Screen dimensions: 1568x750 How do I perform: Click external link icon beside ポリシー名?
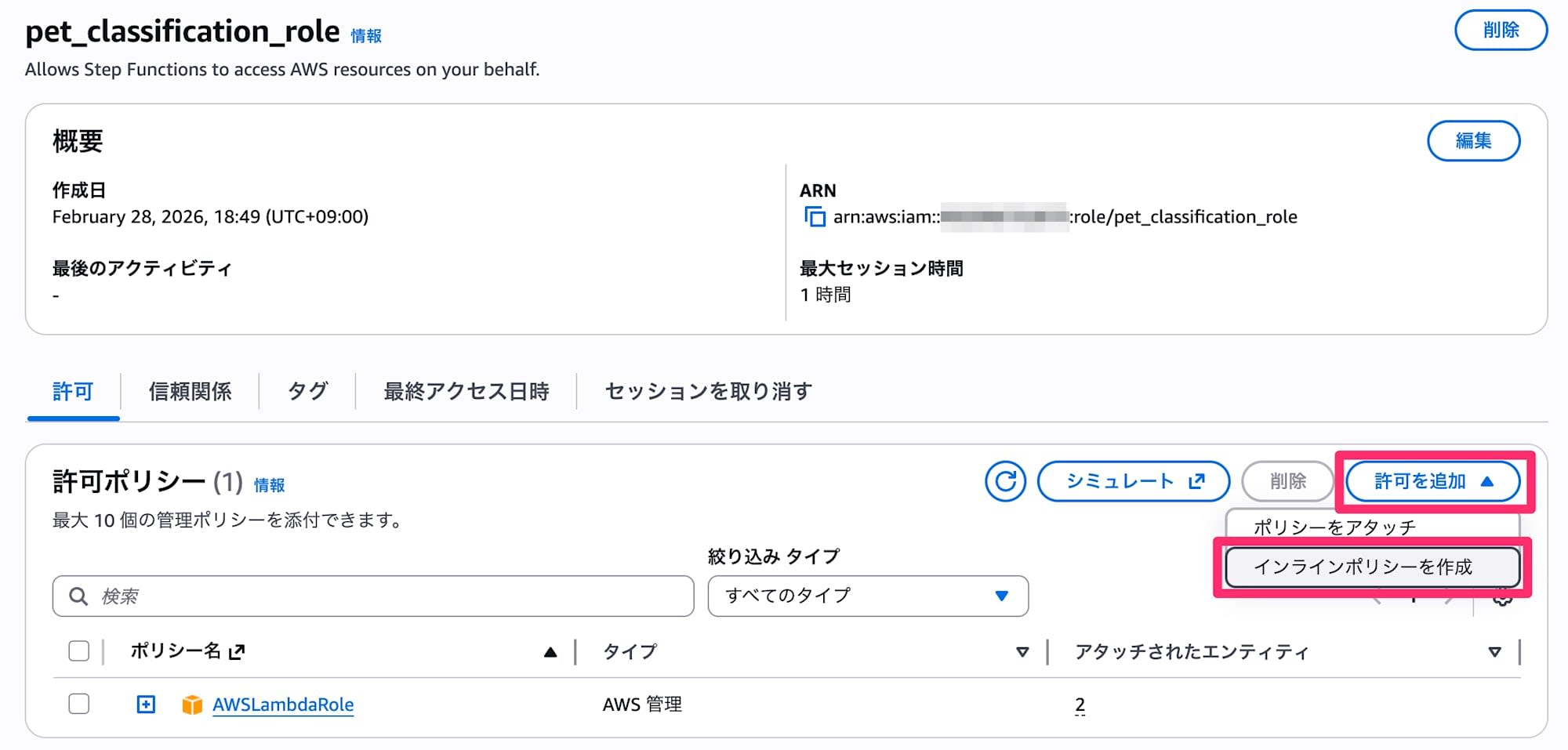237,651
